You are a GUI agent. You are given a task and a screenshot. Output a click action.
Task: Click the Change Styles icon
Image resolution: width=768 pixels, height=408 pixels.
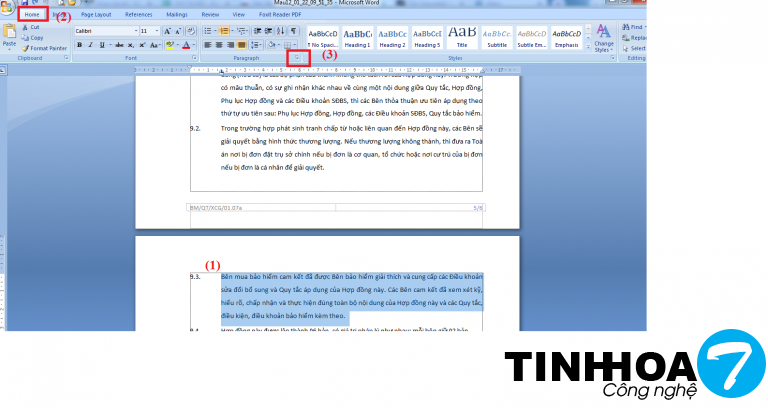coord(603,38)
